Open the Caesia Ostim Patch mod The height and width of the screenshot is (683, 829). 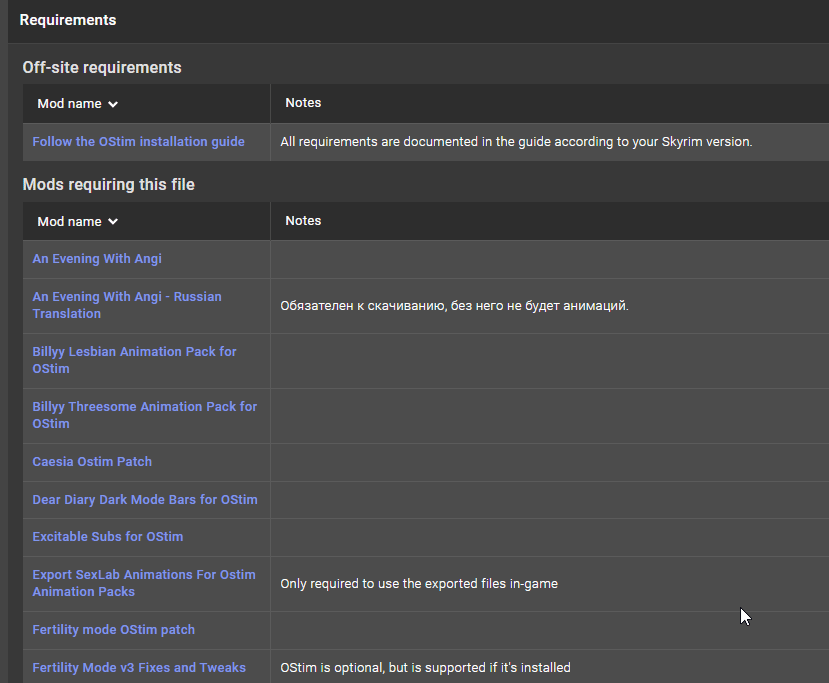(x=92, y=462)
